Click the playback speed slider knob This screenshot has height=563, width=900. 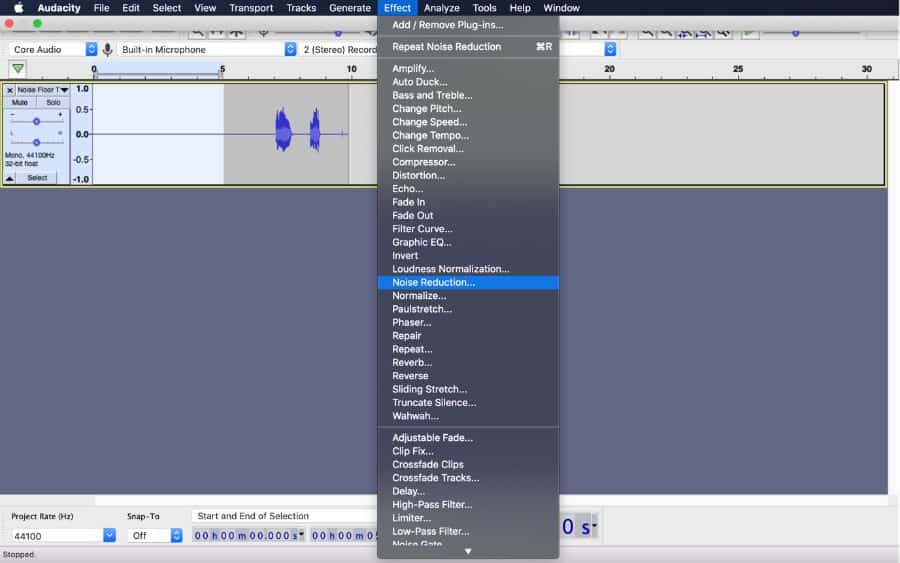tap(796, 33)
